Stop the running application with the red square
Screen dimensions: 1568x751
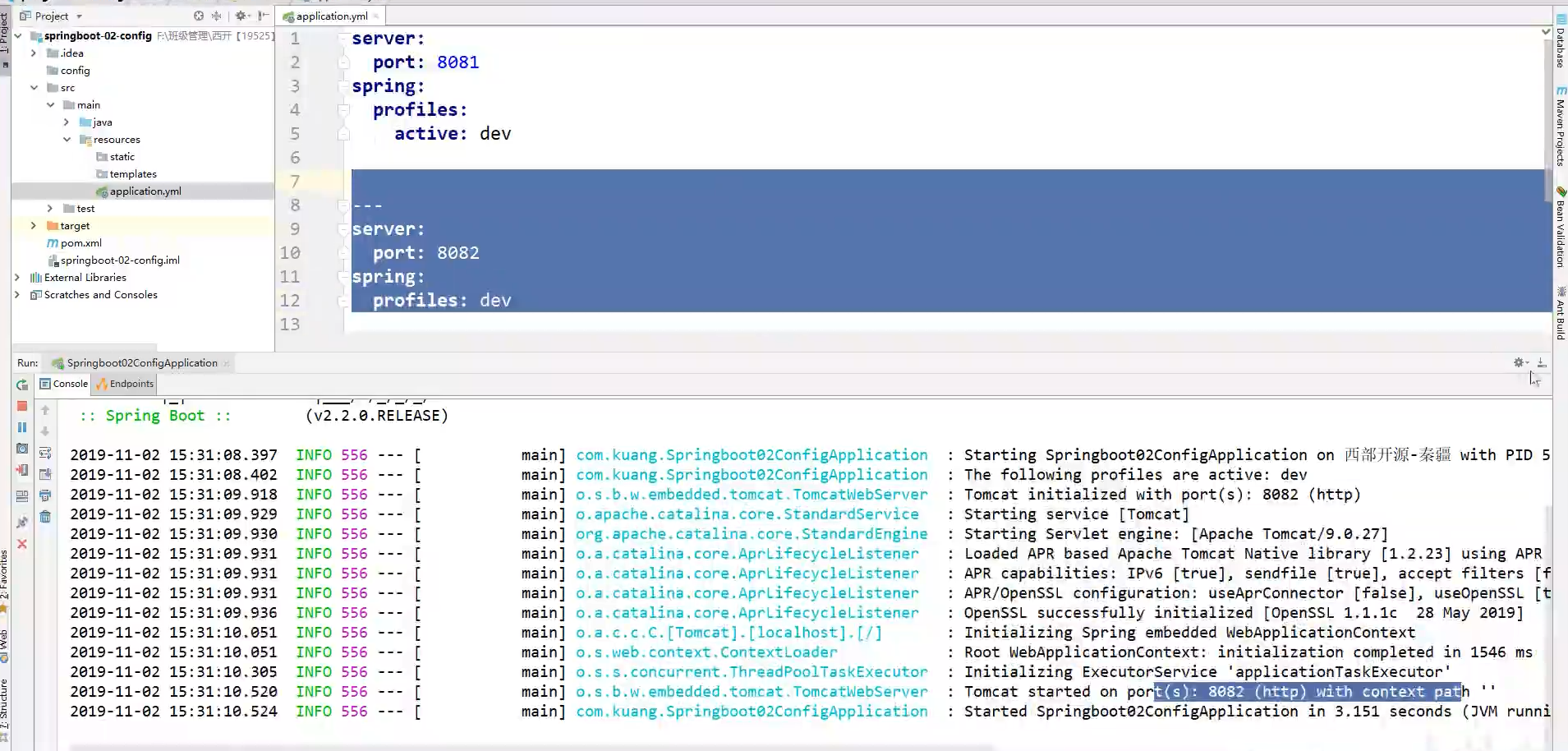(x=22, y=406)
